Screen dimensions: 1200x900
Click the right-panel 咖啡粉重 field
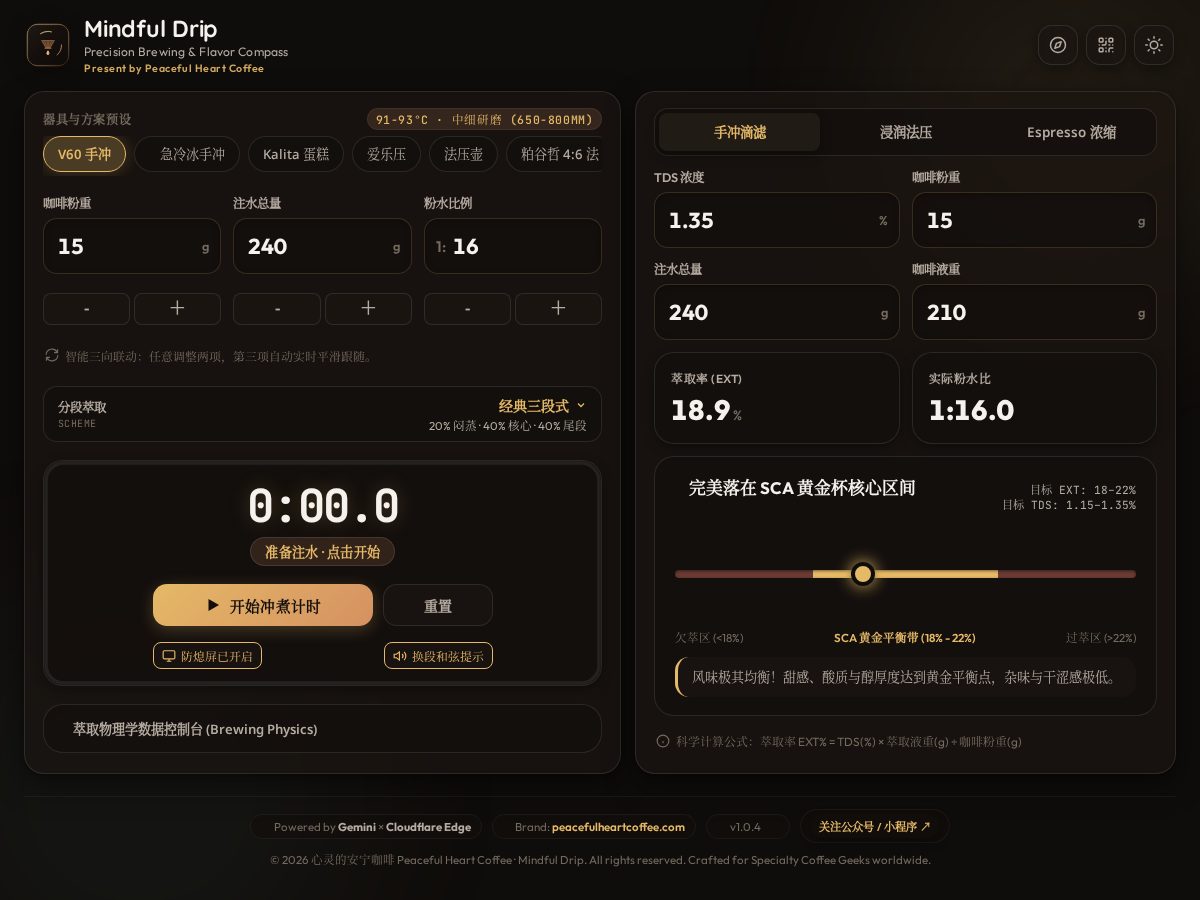(x=1034, y=220)
